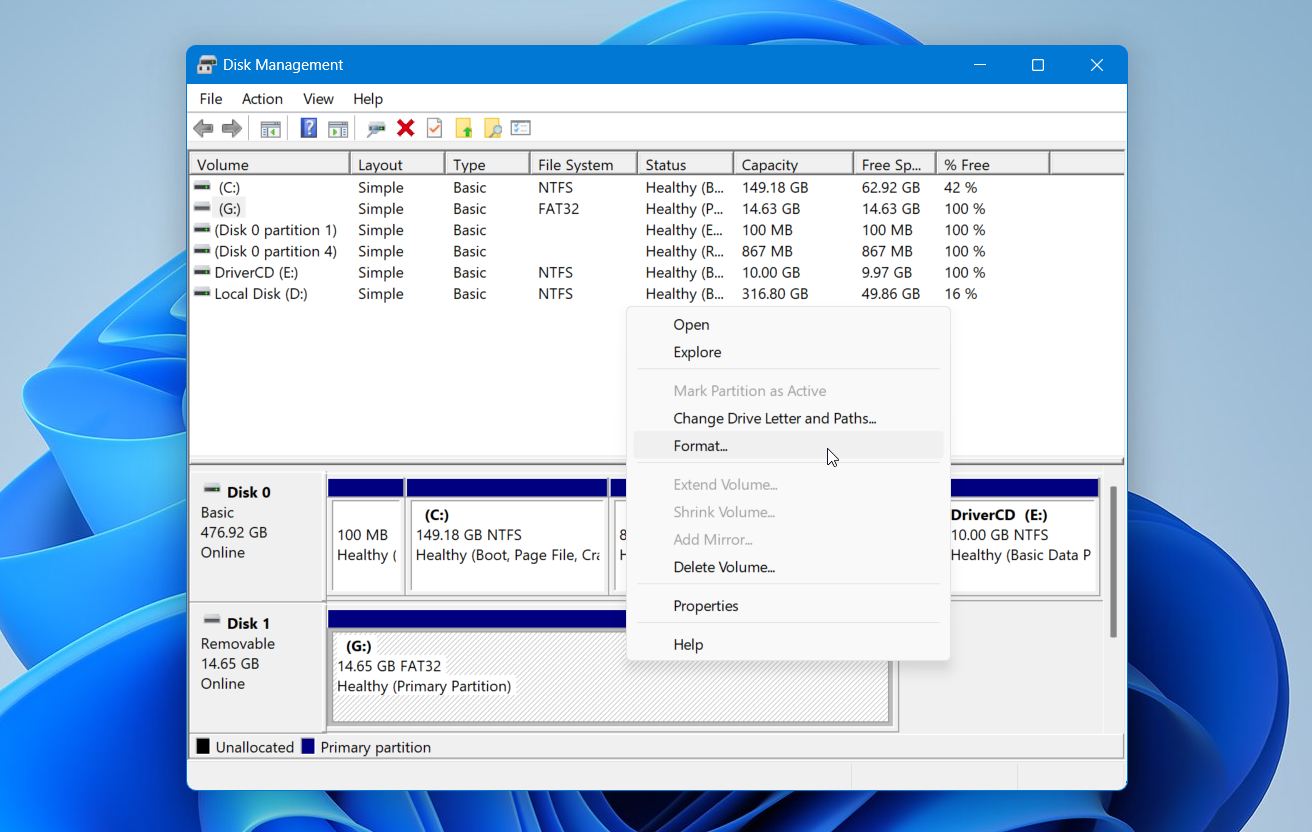The width and height of the screenshot is (1312, 832).
Task: Click the 62.92 GB free space cell
Action: coord(891,187)
